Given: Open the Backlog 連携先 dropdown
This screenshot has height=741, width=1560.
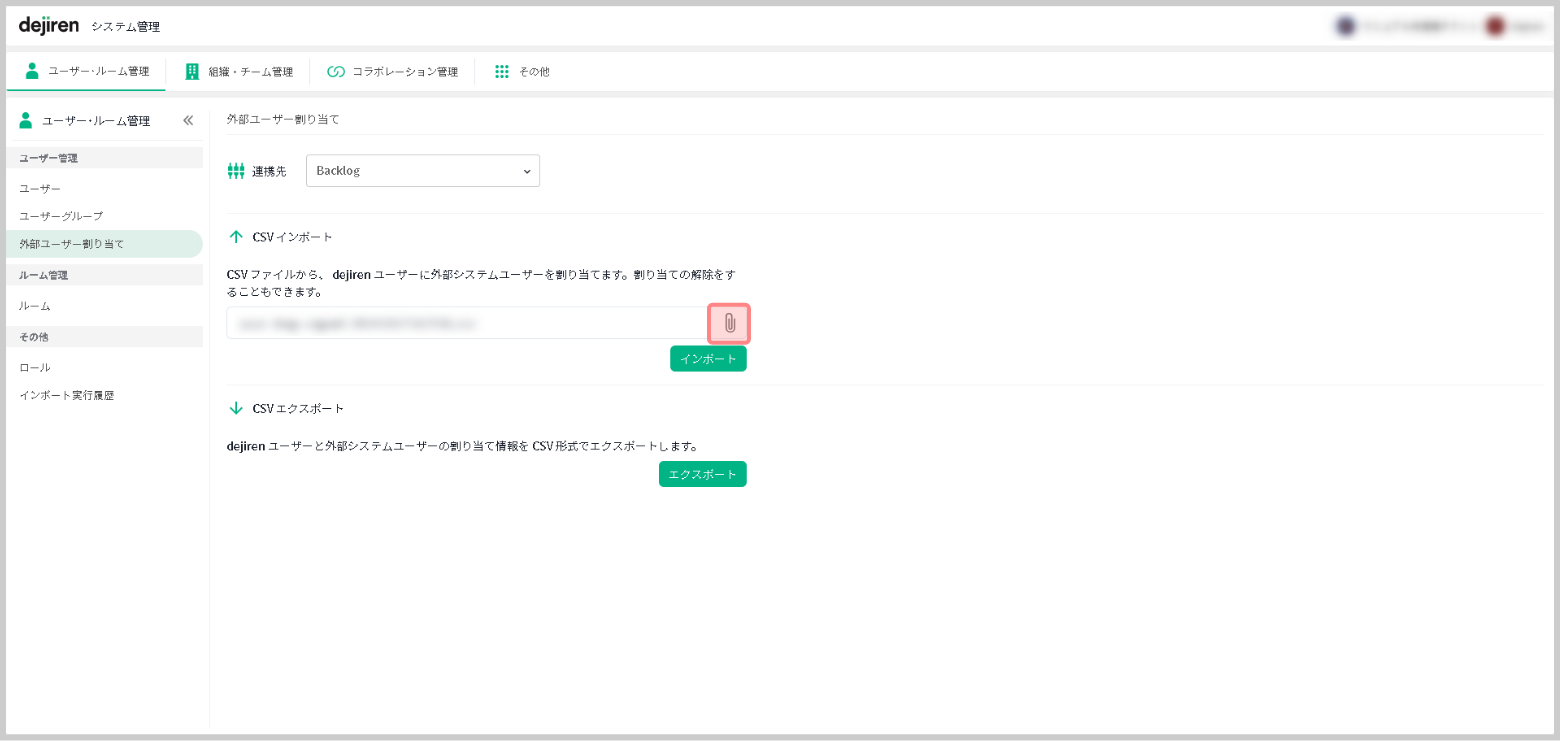Looking at the screenshot, I should (423, 171).
